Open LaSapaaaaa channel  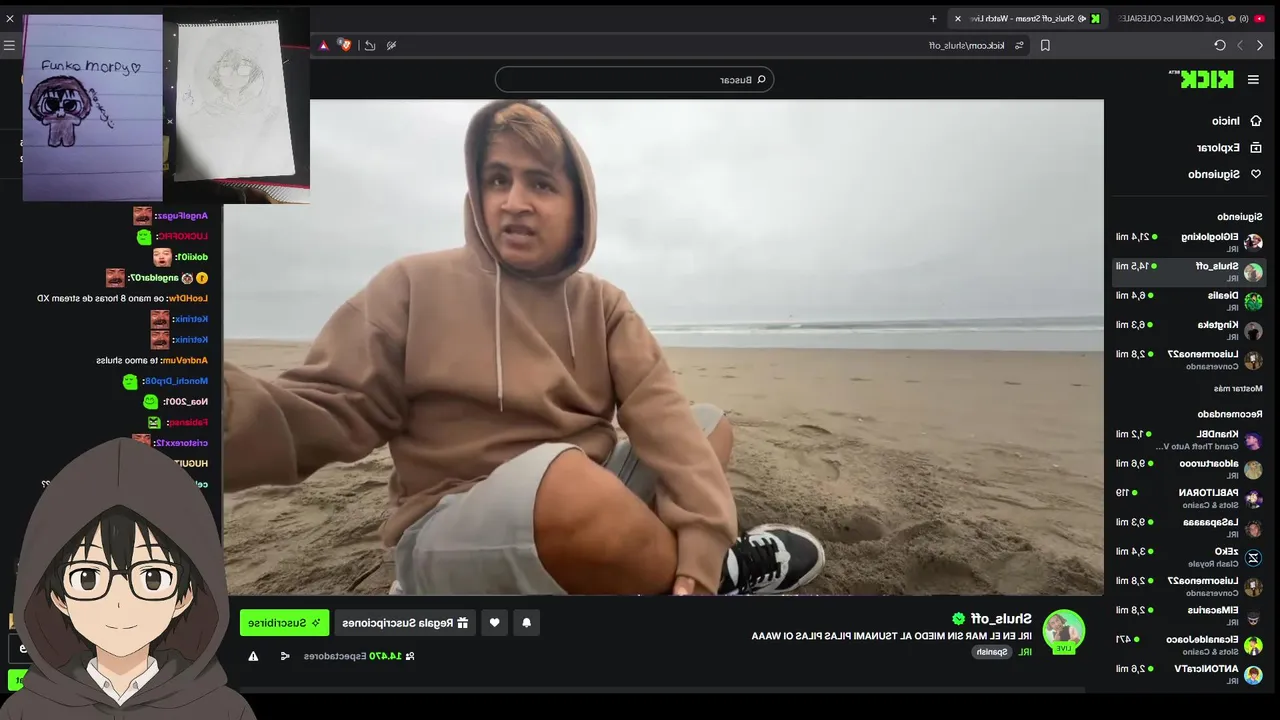tap(1189, 527)
